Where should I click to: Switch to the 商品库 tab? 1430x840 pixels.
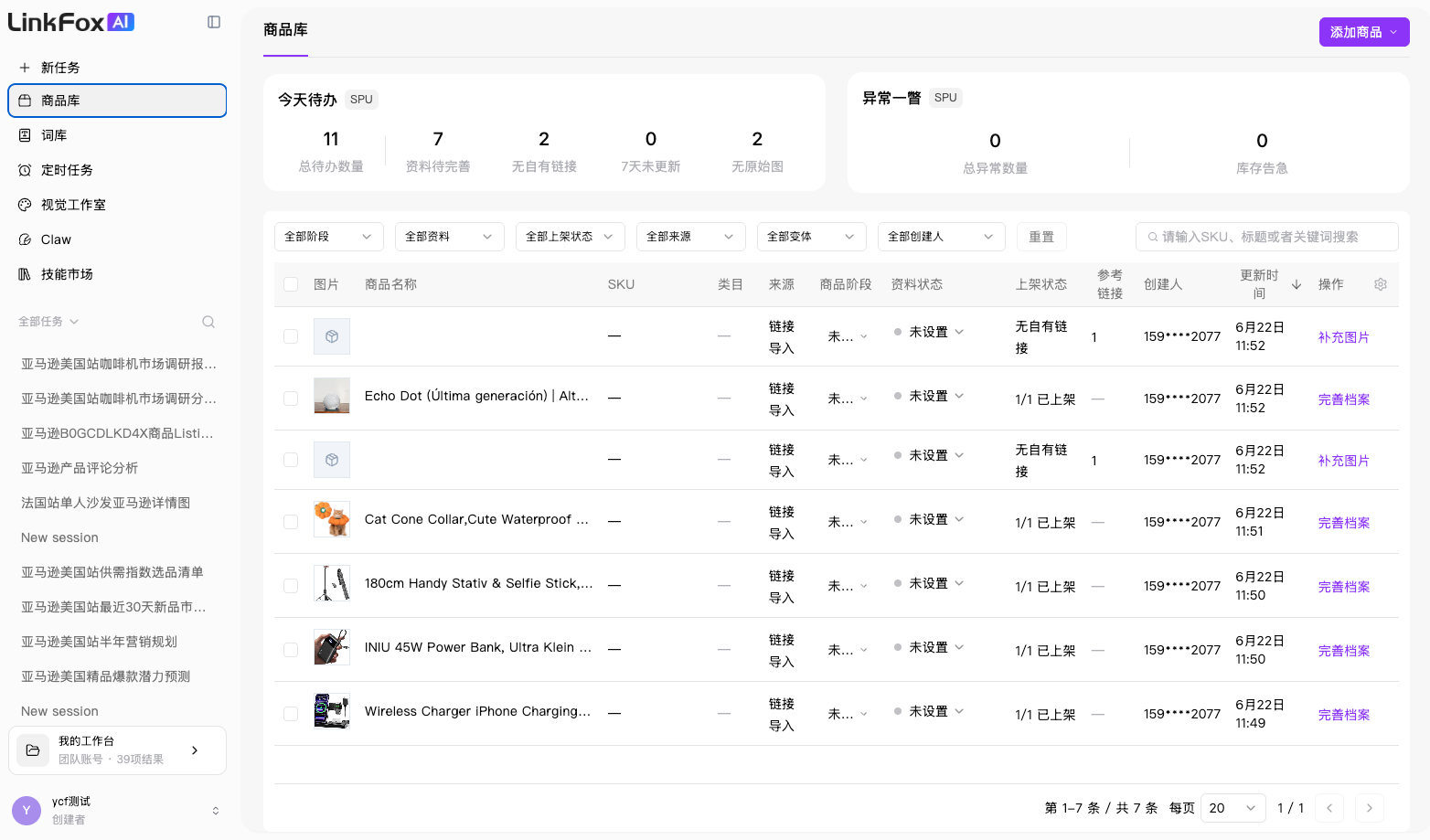click(x=285, y=30)
